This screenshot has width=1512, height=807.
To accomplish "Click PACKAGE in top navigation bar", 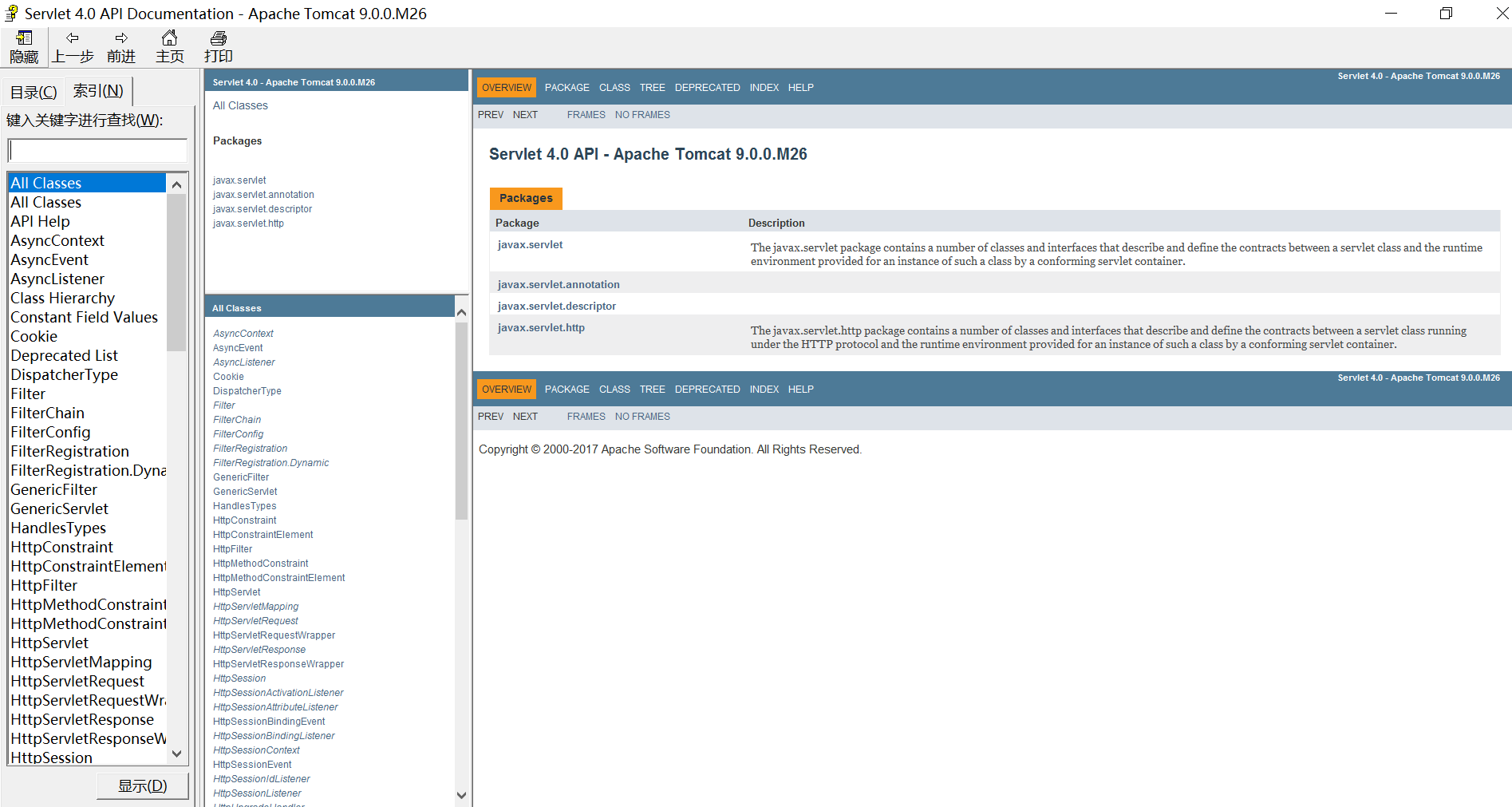I will (x=567, y=88).
